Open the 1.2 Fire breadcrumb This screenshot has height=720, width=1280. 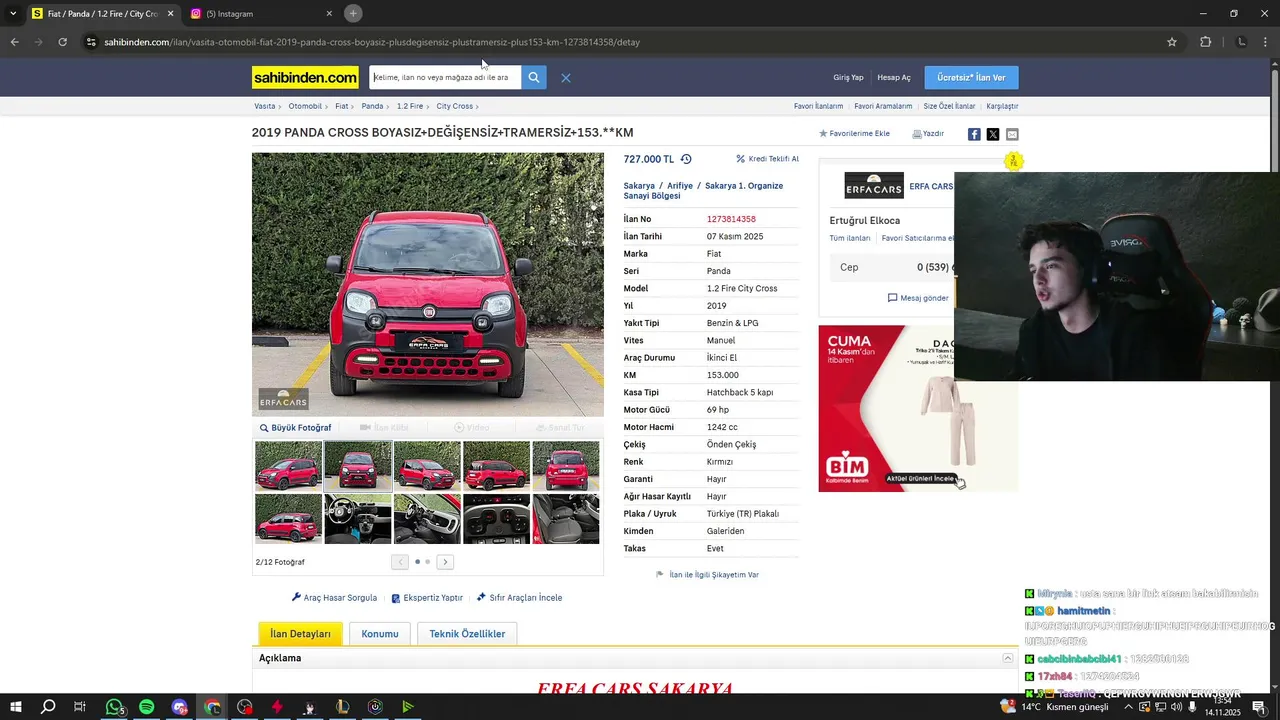(410, 106)
